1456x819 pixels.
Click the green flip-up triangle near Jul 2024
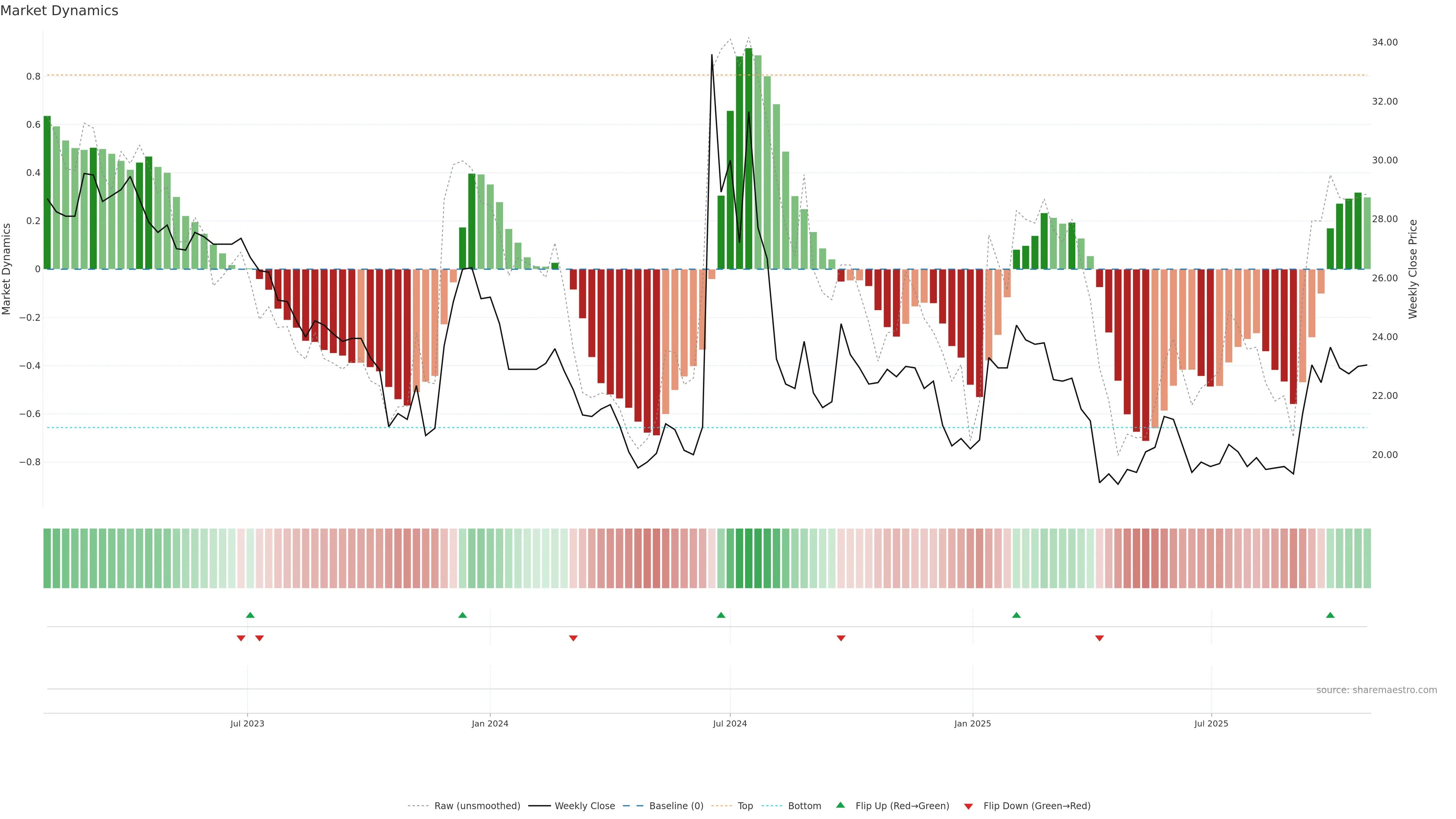click(721, 615)
